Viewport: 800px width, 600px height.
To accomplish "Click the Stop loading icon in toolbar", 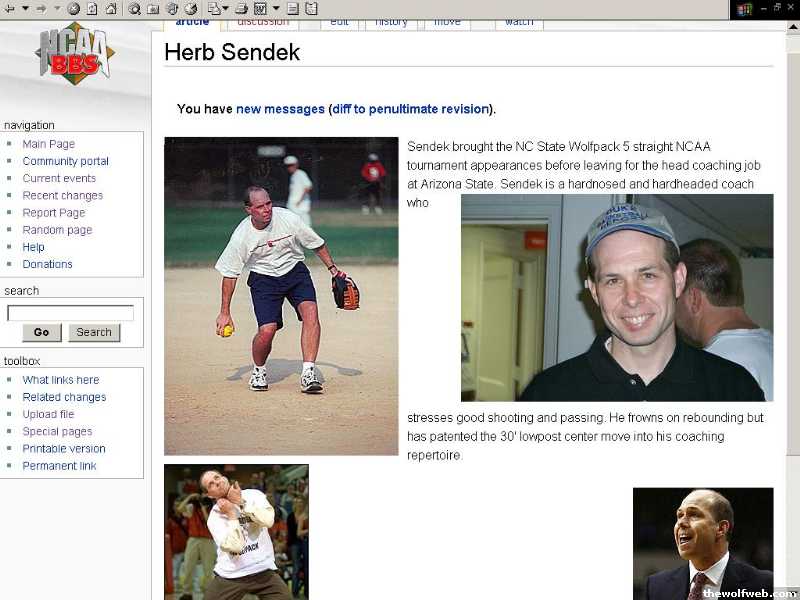I will click(73, 9).
